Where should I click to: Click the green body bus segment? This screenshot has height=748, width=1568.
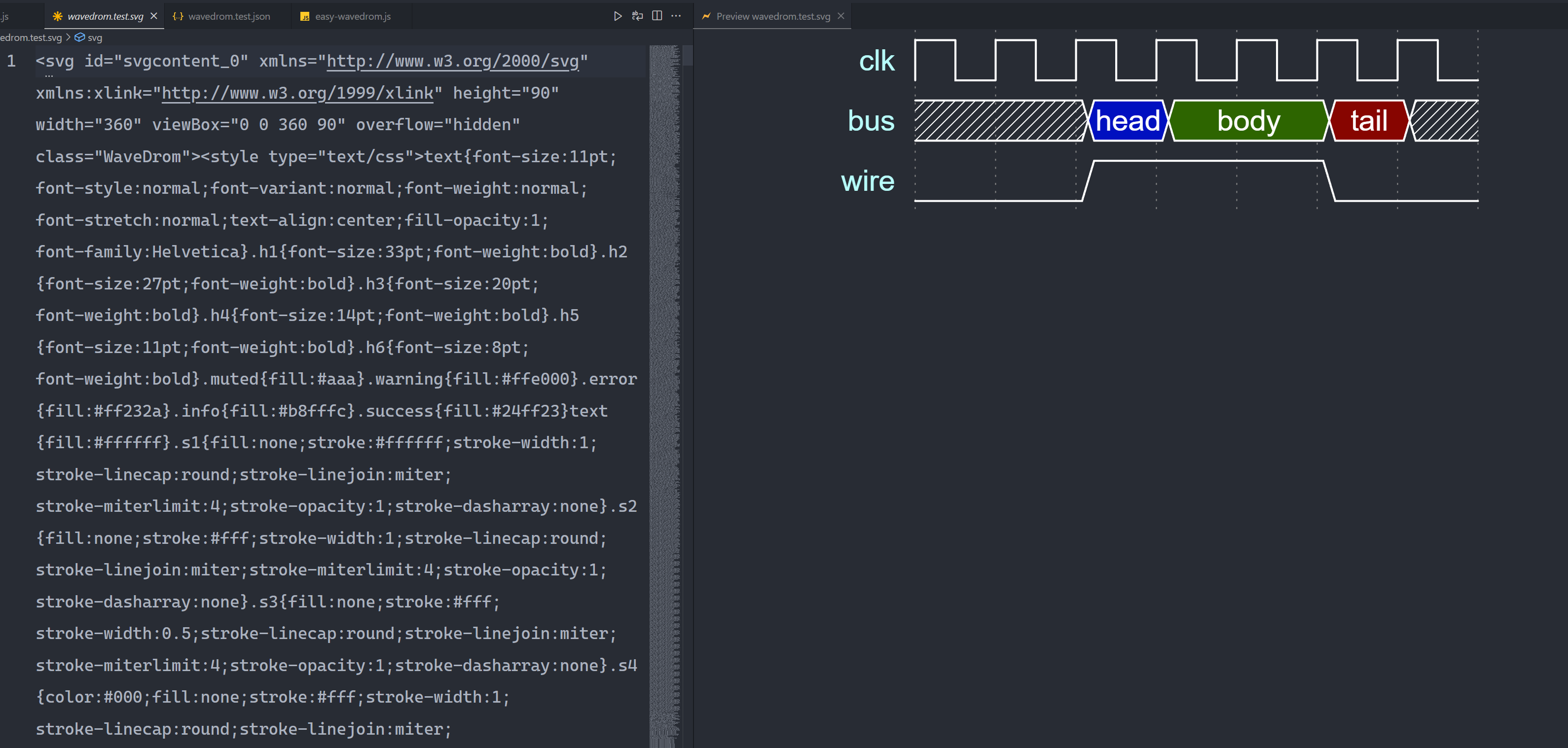pos(1248,120)
